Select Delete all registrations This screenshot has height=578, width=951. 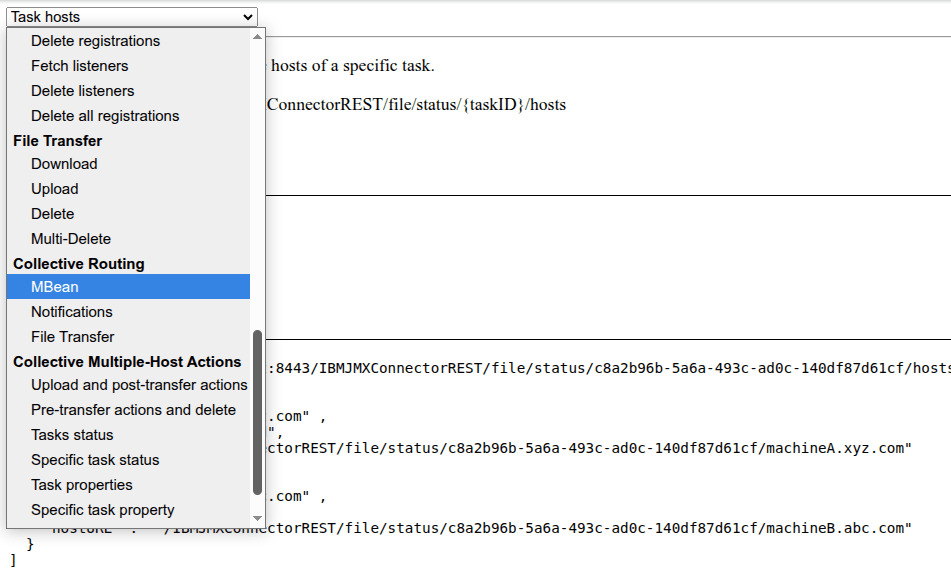pos(105,116)
